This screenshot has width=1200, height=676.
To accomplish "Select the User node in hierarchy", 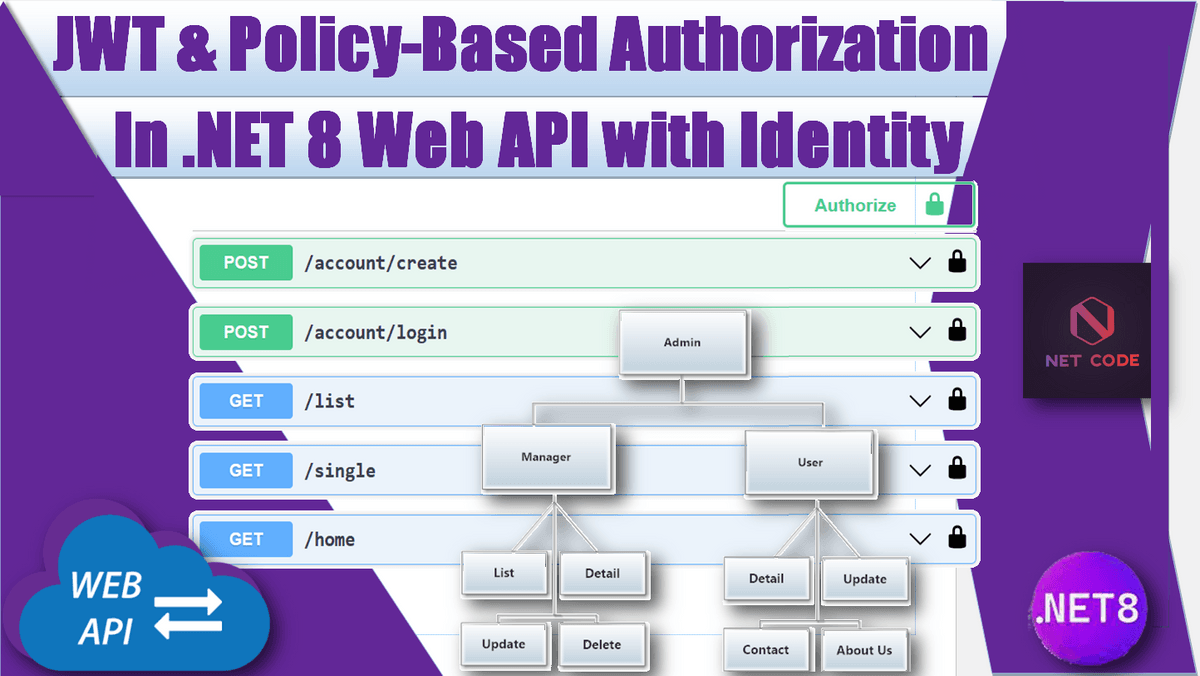I will (x=810, y=462).
